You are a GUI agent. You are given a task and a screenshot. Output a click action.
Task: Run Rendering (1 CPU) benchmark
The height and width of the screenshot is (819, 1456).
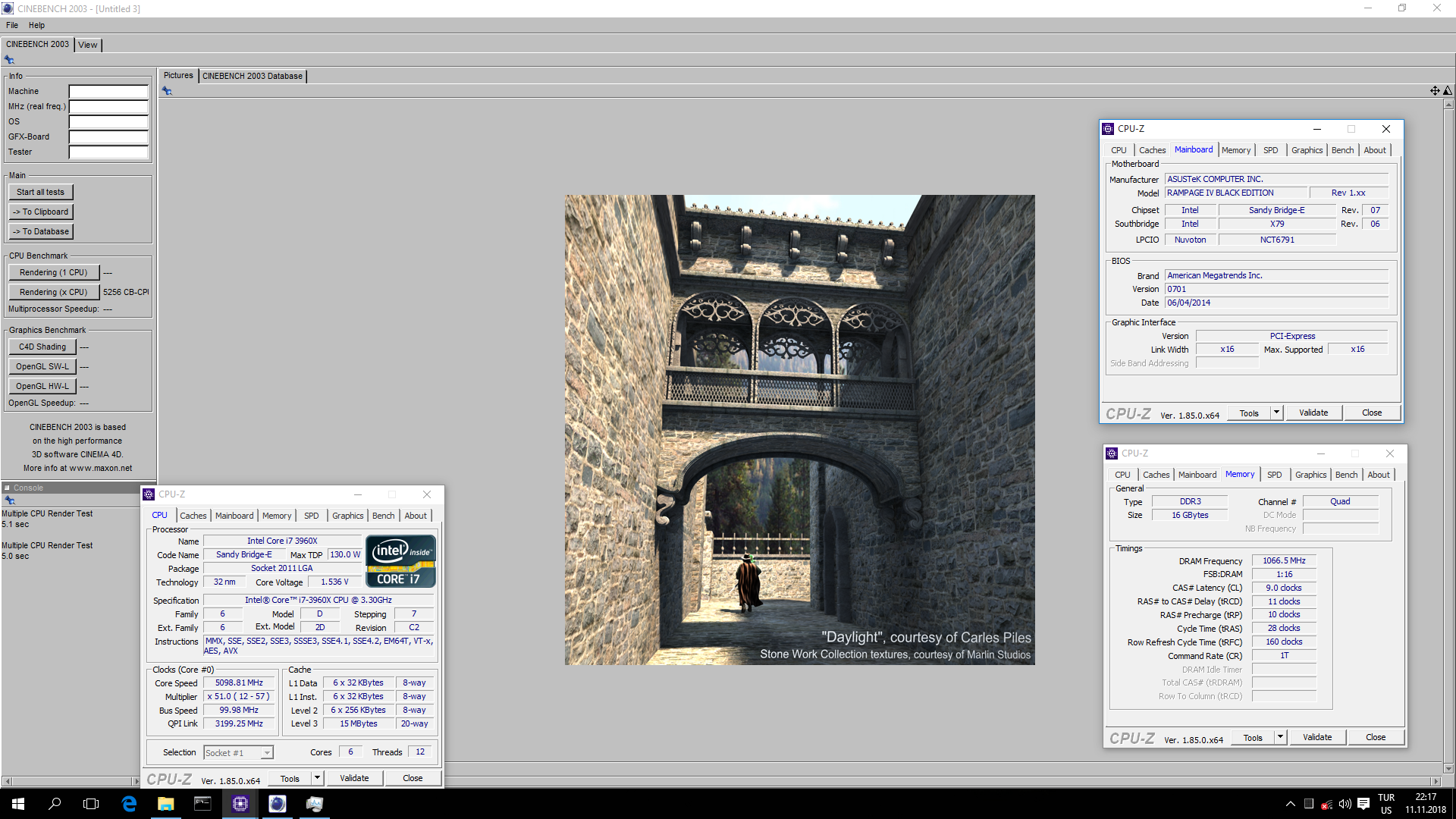(53, 272)
